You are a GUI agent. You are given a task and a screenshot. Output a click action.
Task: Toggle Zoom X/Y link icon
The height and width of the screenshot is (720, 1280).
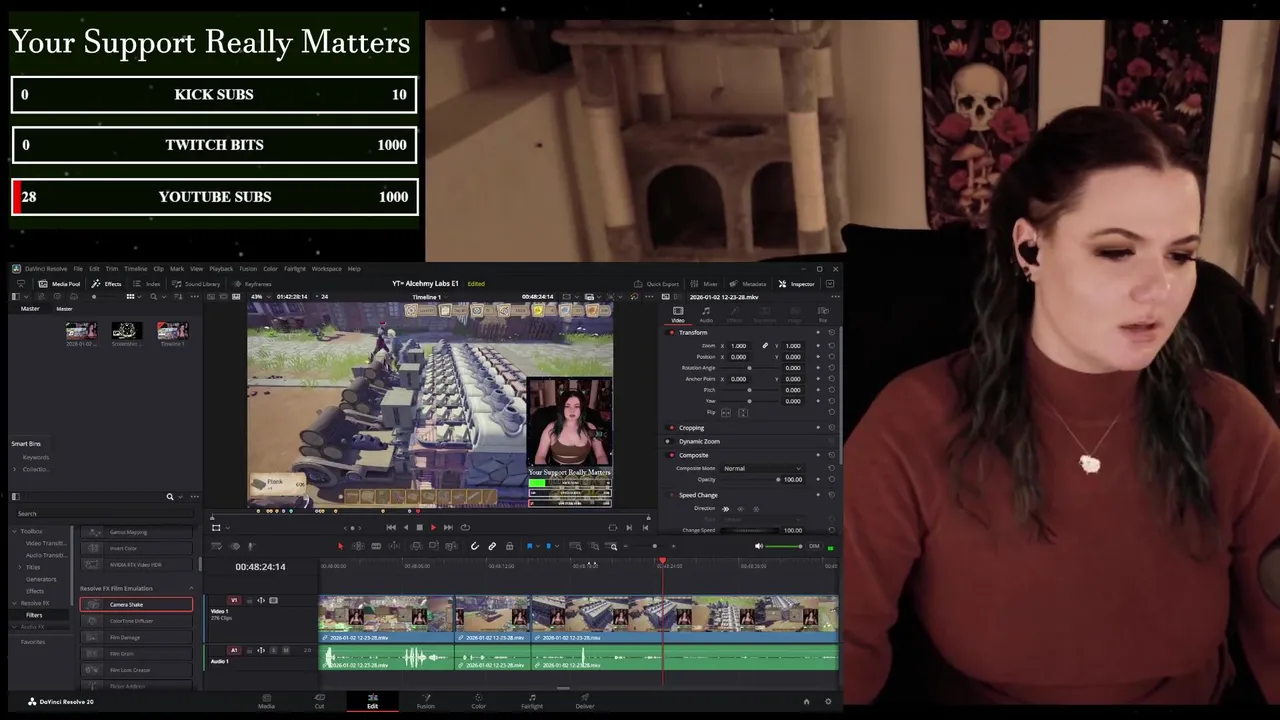765,346
